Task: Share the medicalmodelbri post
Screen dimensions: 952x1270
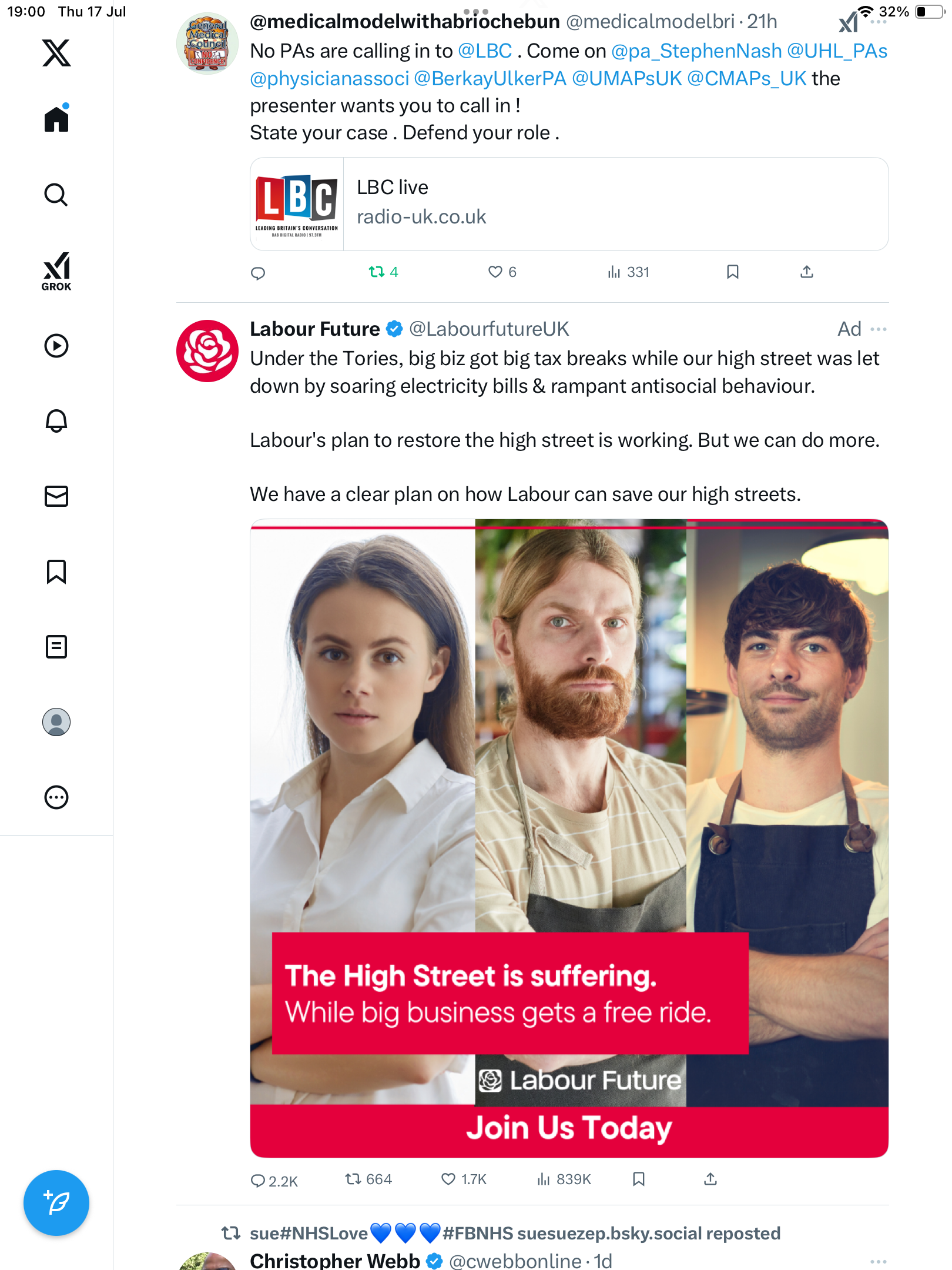Action: [807, 272]
